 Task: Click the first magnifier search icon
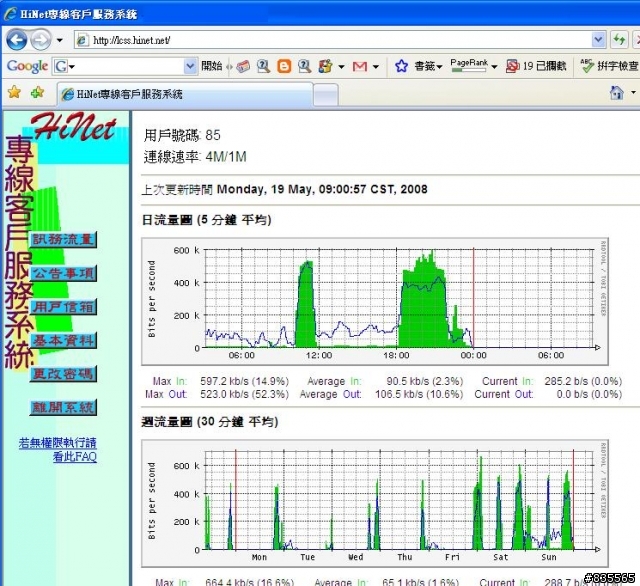tap(263, 66)
